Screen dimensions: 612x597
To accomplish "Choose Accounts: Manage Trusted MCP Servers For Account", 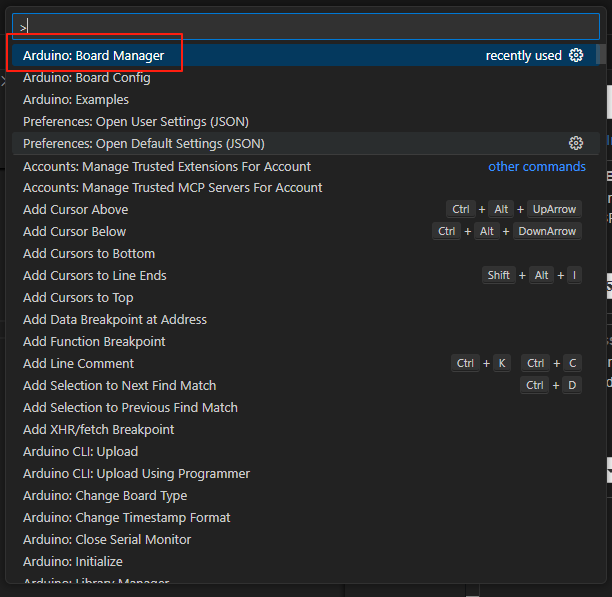I will pos(306,188).
